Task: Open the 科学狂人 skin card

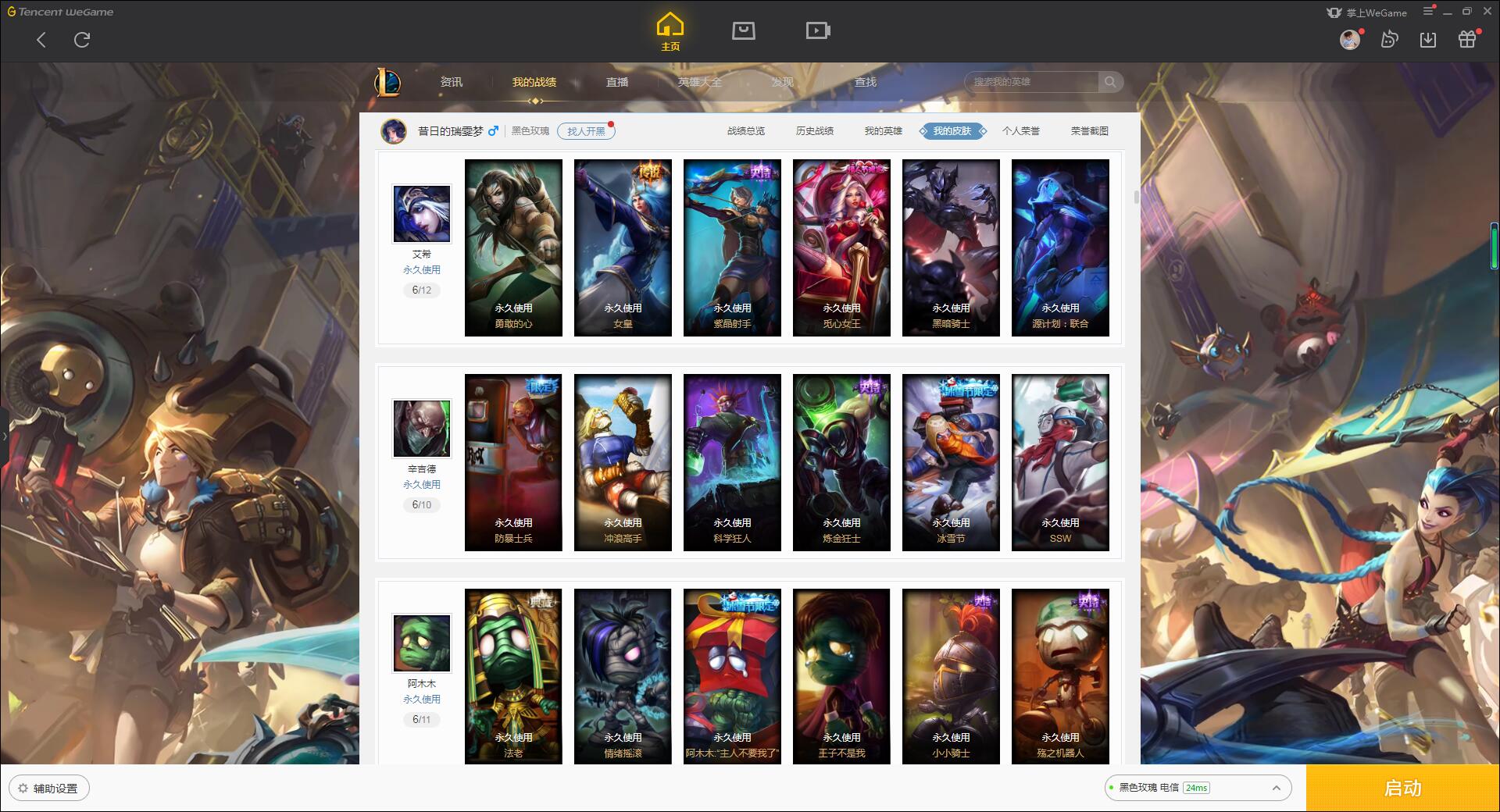Action: click(732, 463)
